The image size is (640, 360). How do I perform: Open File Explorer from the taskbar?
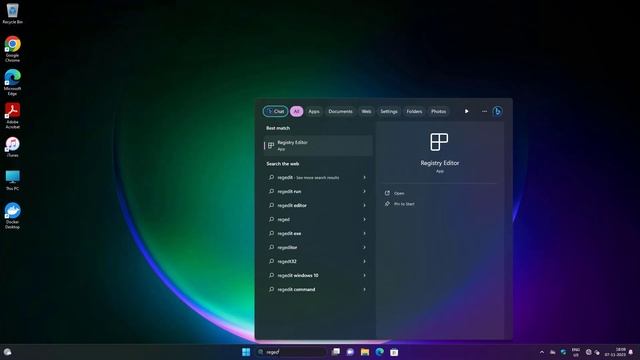(365, 352)
